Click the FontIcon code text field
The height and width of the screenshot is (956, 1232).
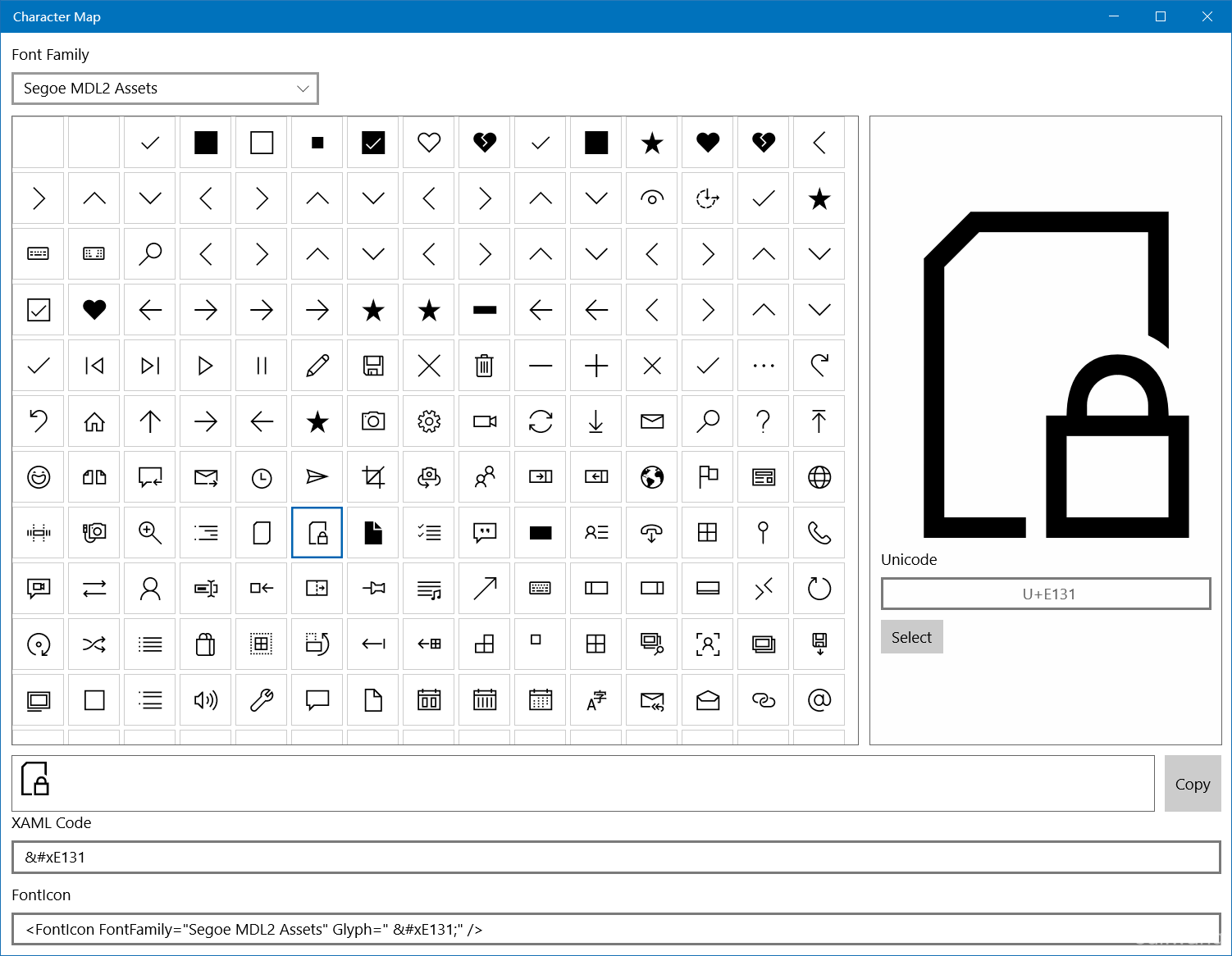click(616, 929)
